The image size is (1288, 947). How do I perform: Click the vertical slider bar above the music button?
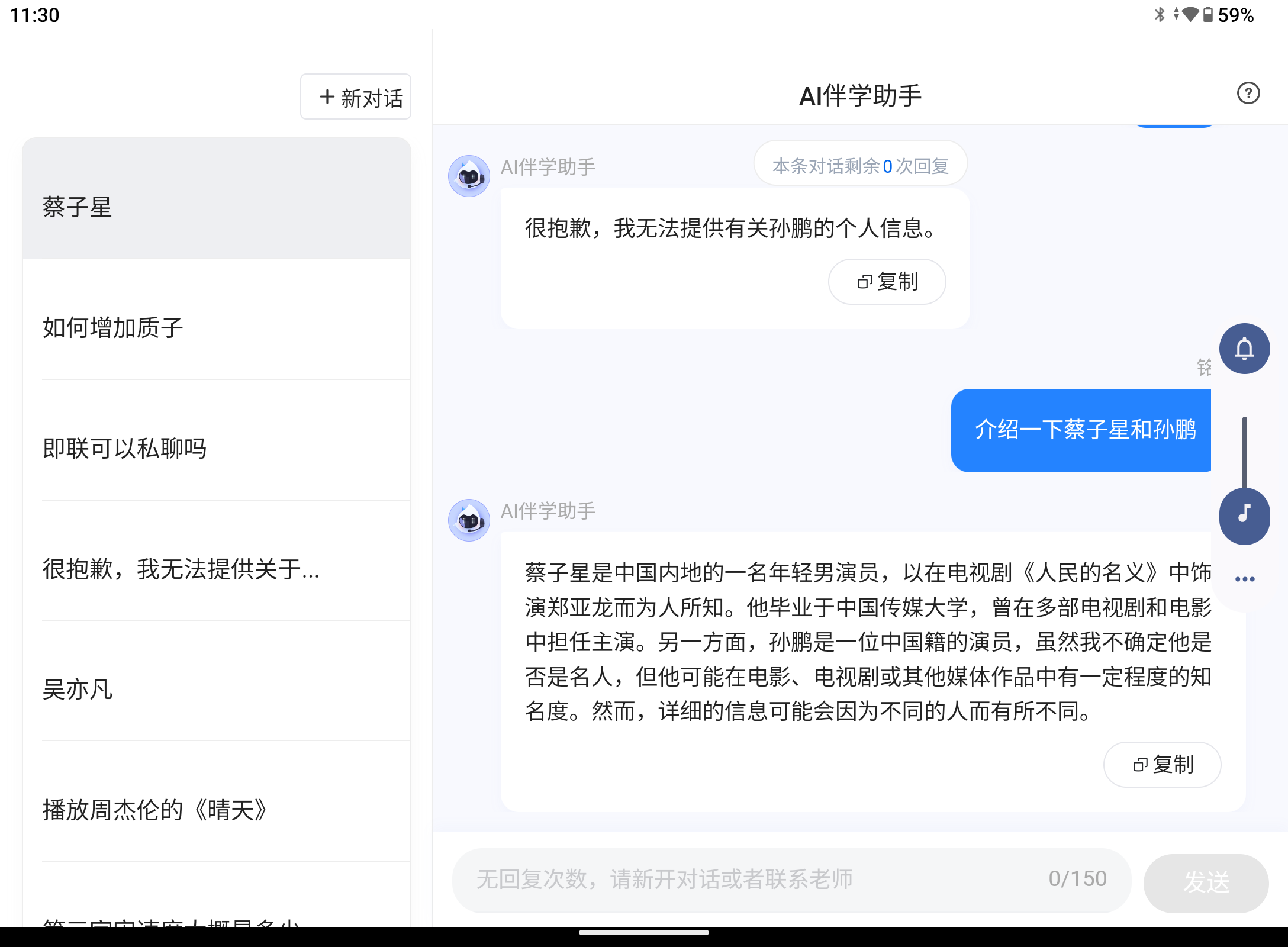click(1245, 453)
